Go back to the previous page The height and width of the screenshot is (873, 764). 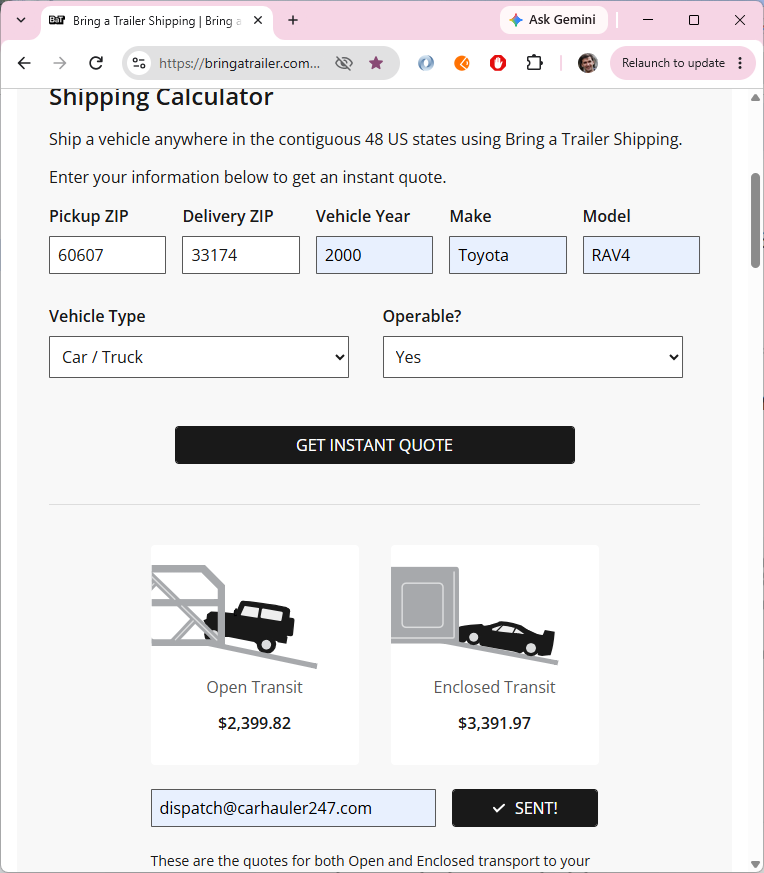click(24, 63)
